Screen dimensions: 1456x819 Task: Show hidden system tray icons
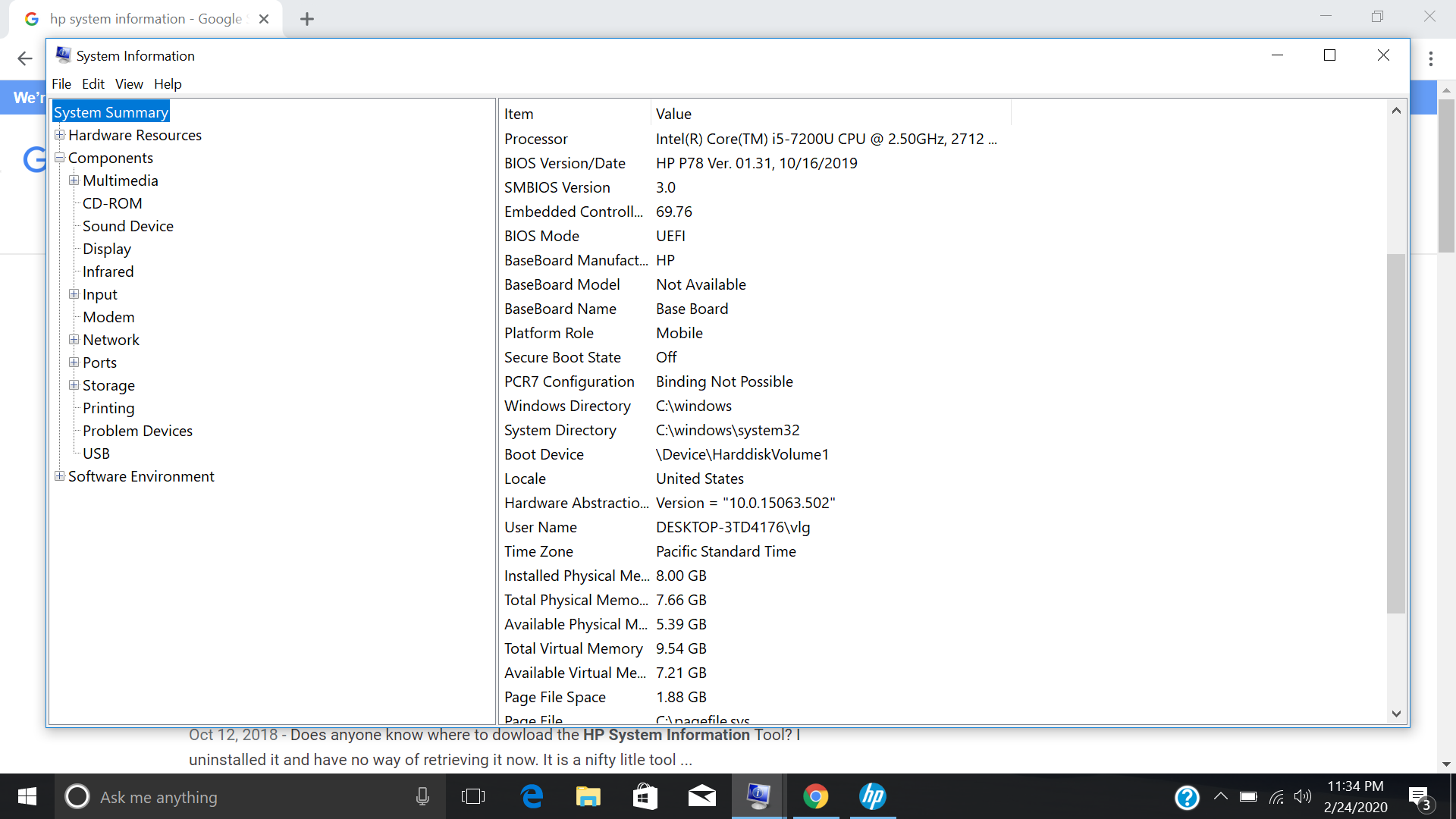1221,796
